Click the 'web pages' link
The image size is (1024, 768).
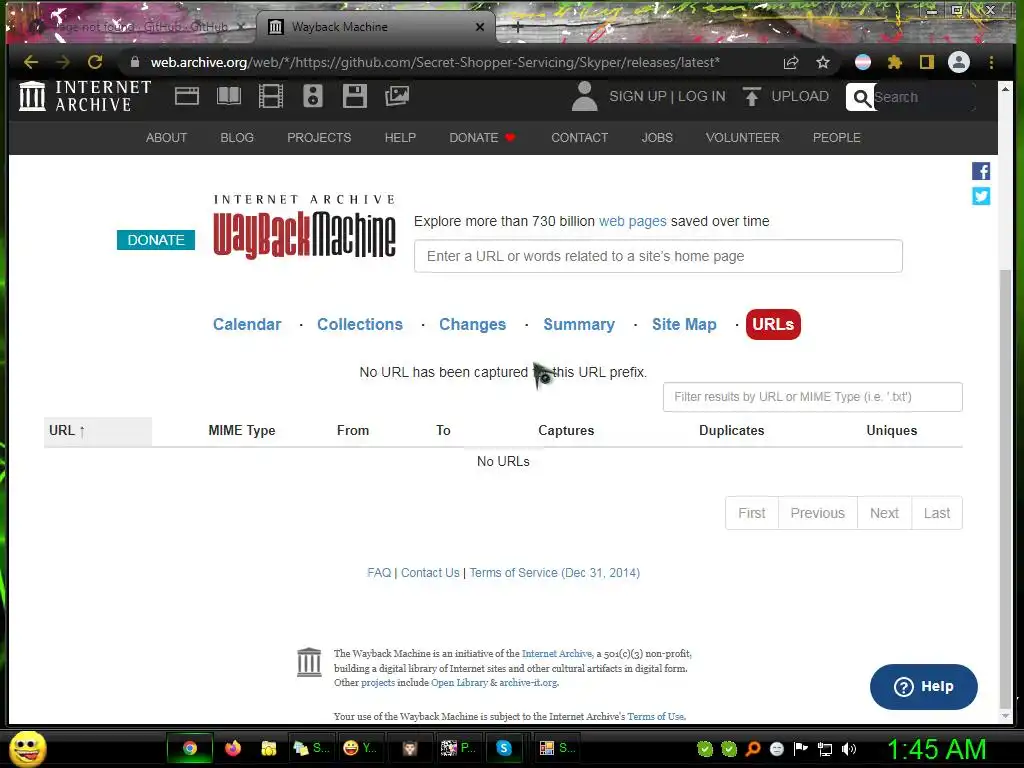click(632, 221)
